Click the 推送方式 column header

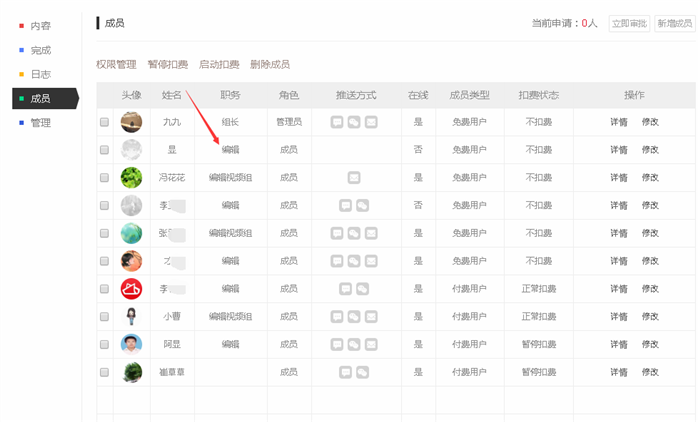pyautogui.click(x=356, y=95)
